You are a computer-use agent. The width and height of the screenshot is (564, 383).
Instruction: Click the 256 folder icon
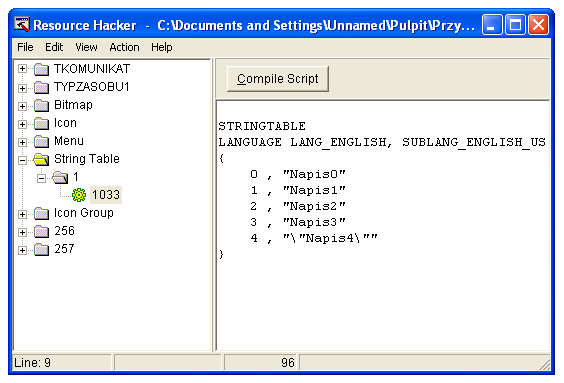[x=41, y=231]
